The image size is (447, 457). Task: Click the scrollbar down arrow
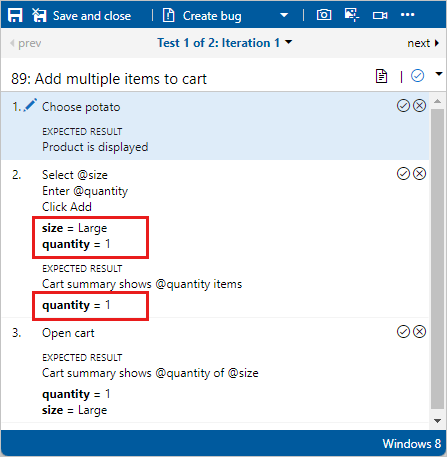tap(438, 421)
